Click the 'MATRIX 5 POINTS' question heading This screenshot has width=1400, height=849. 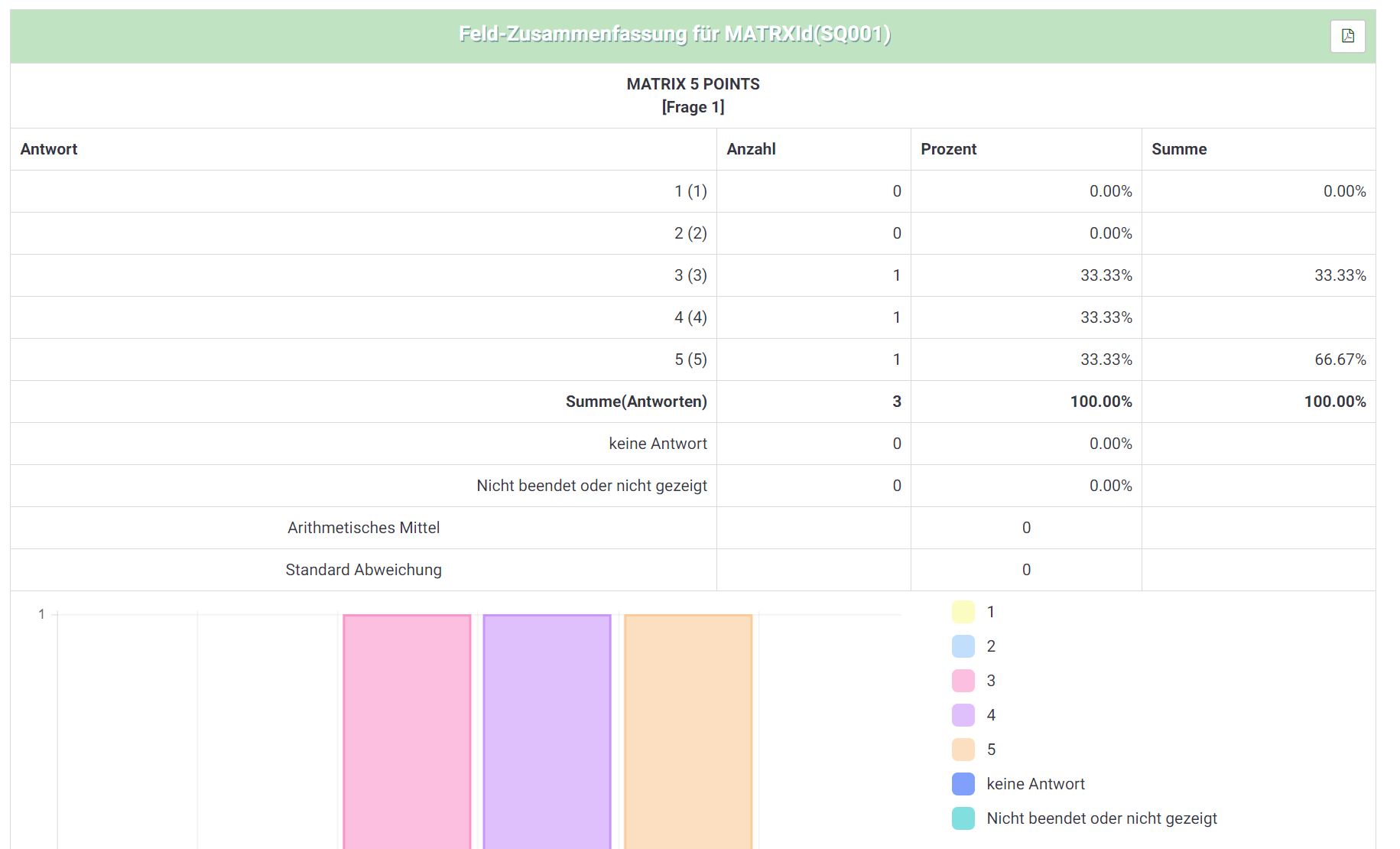[x=693, y=84]
